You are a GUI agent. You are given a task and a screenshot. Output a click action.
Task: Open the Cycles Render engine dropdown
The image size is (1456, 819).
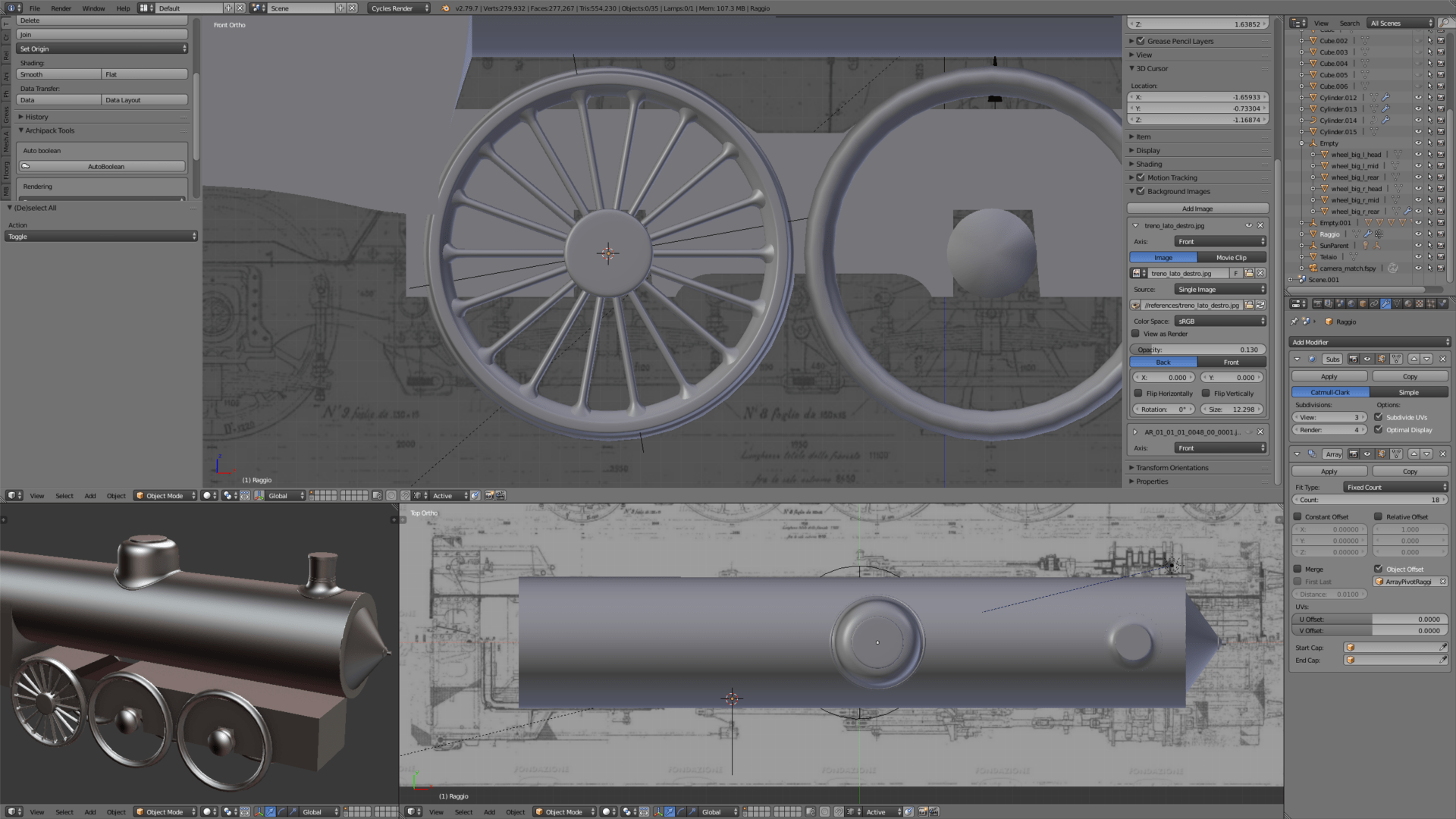point(400,8)
